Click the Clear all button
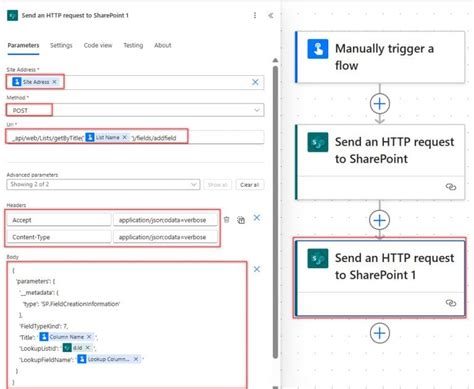The width and height of the screenshot is (474, 389). point(250,185)
